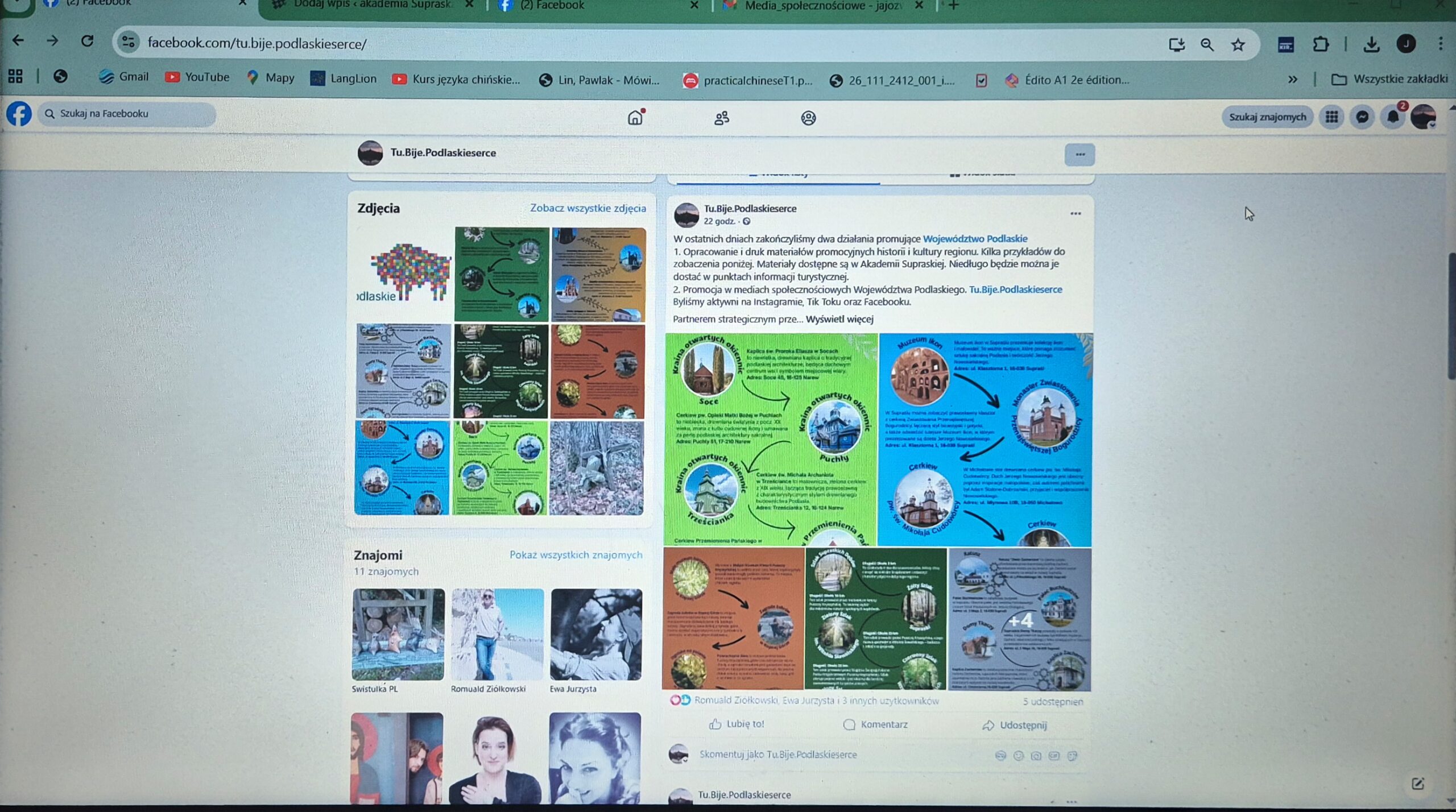Open post options three-dot menu
The width and height of the screenshot is (1456, 812).
(1075, 214)
